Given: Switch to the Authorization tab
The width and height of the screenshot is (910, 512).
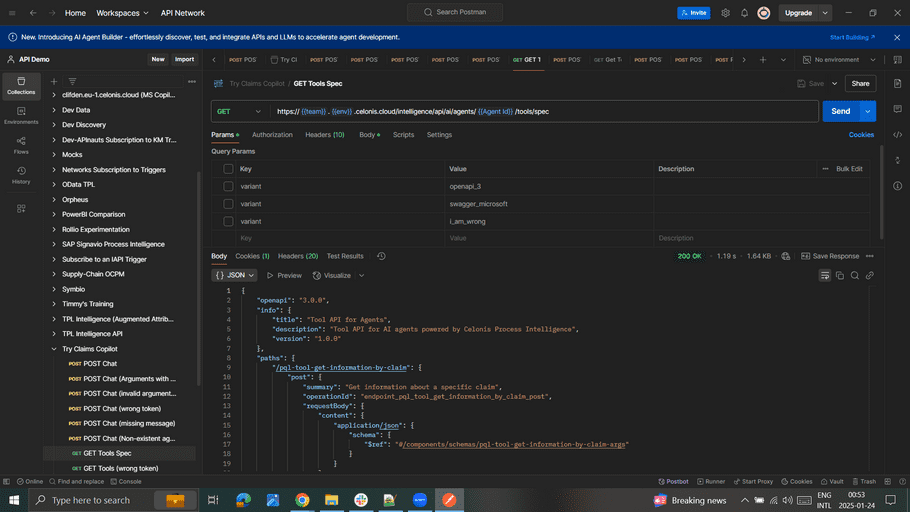Looking at the screenshot, I should click(x=272, y=134).
